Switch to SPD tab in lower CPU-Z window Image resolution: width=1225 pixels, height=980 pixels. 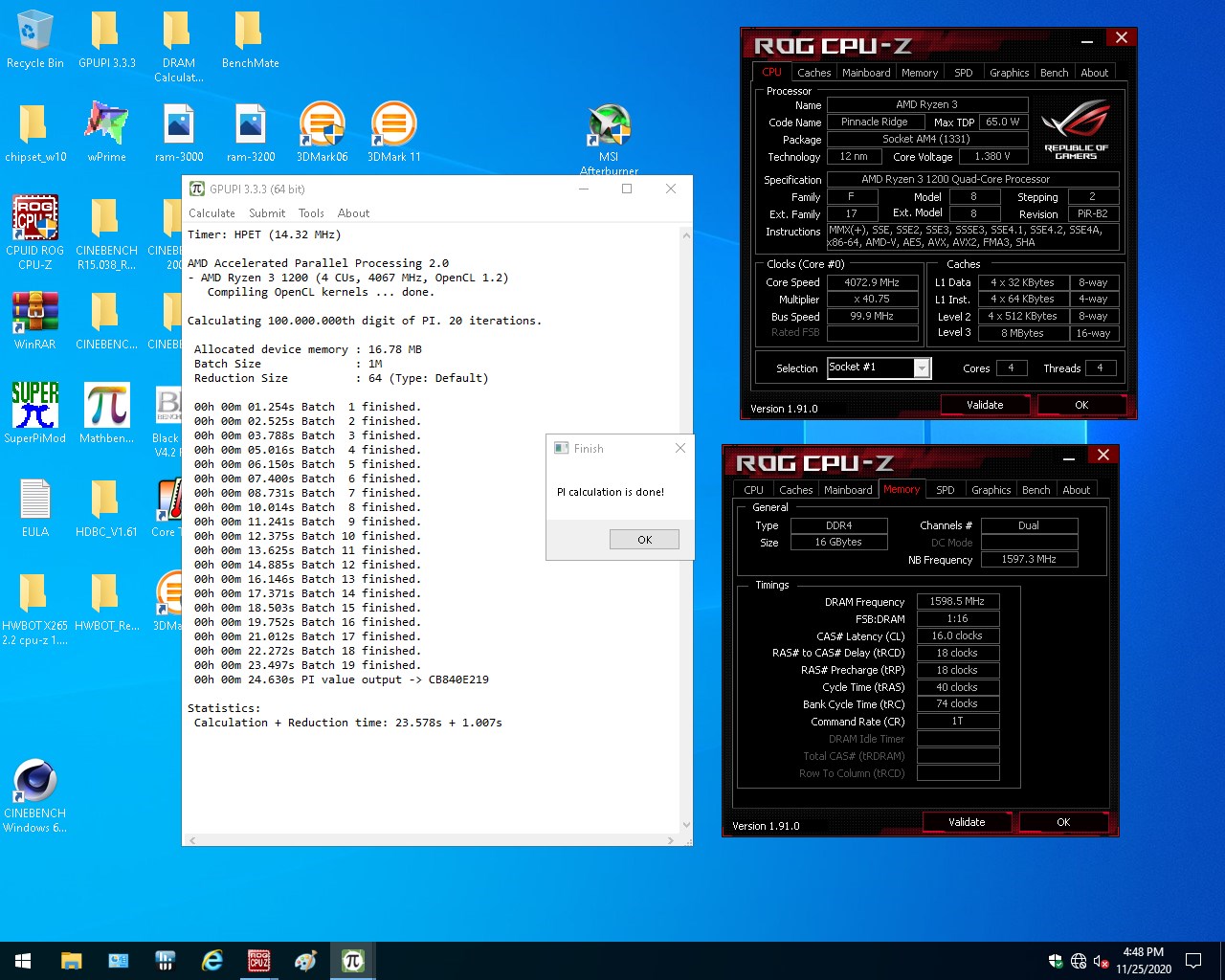click(x=946, y=490)
